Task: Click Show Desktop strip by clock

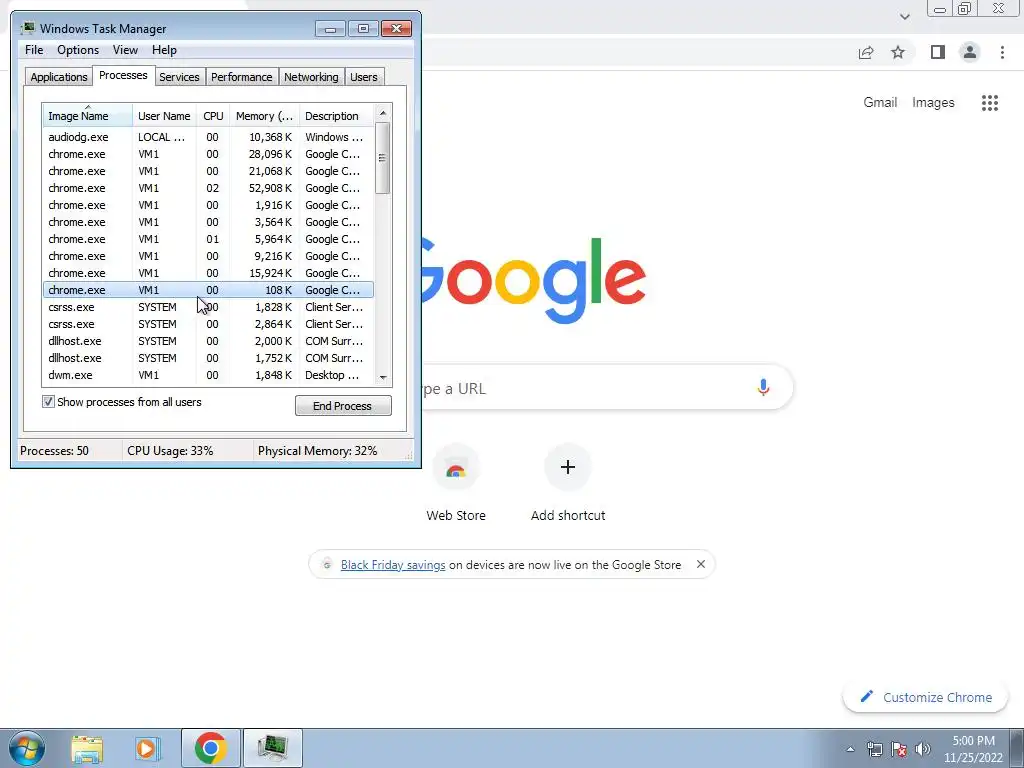Action: tap(1017, 748)
